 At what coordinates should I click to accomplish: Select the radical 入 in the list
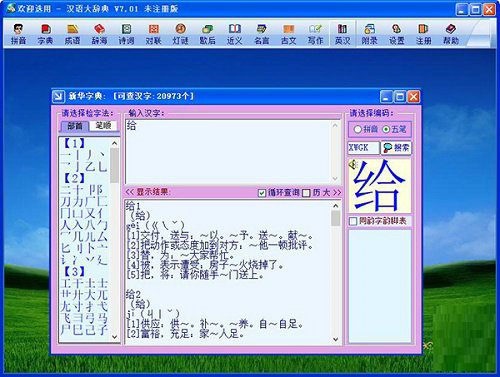click(x=78, y=225)
